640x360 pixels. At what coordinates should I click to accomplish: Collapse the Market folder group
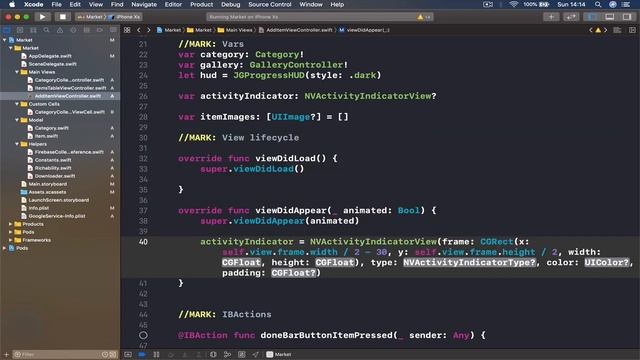pos(11,48)
